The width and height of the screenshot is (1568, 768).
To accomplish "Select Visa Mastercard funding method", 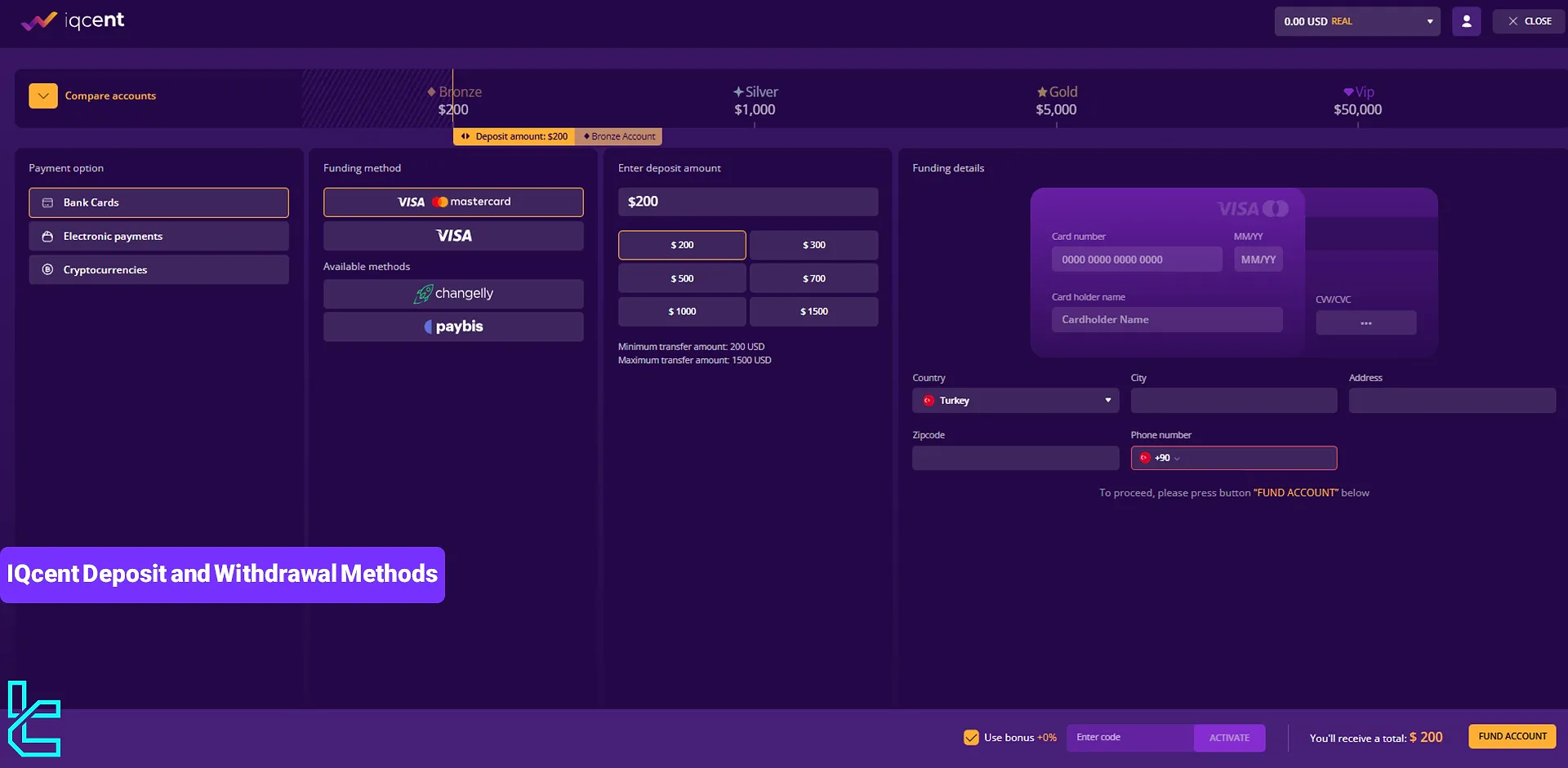I will pos(453,202).
